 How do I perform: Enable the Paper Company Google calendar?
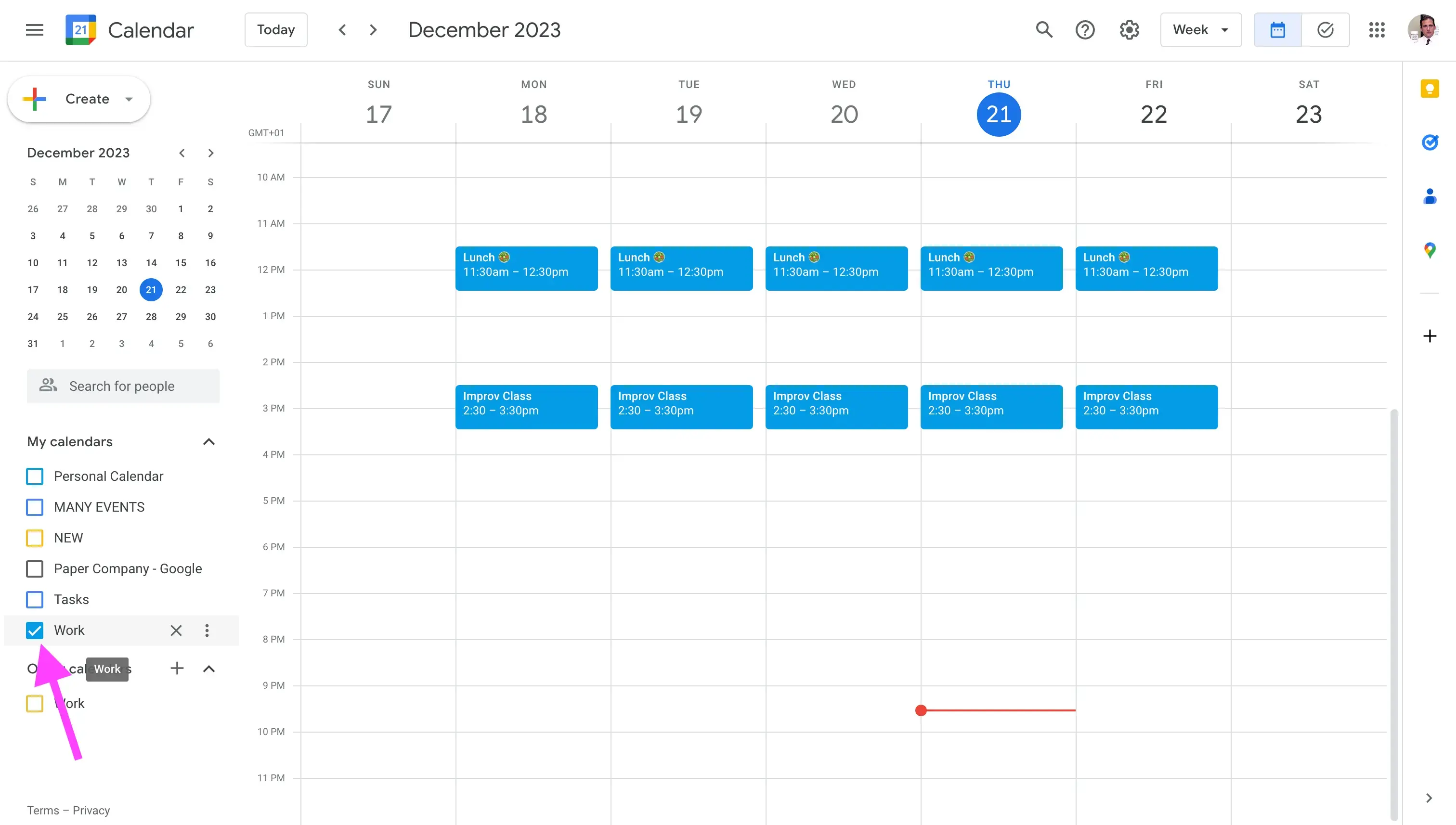pos(35,568)
